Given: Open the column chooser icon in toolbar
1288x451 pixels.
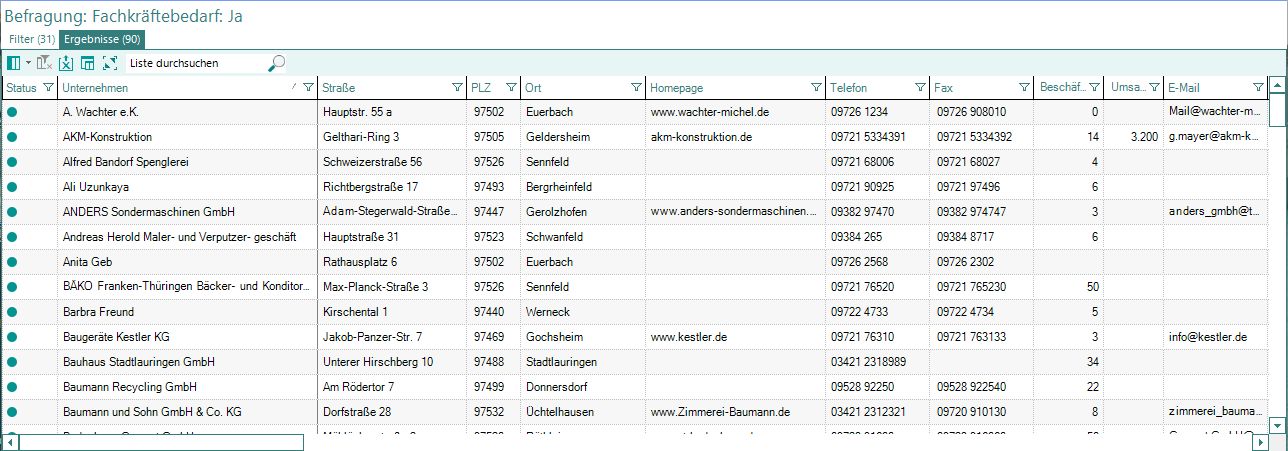Looking at the screenshot, I should click(13, 63).
